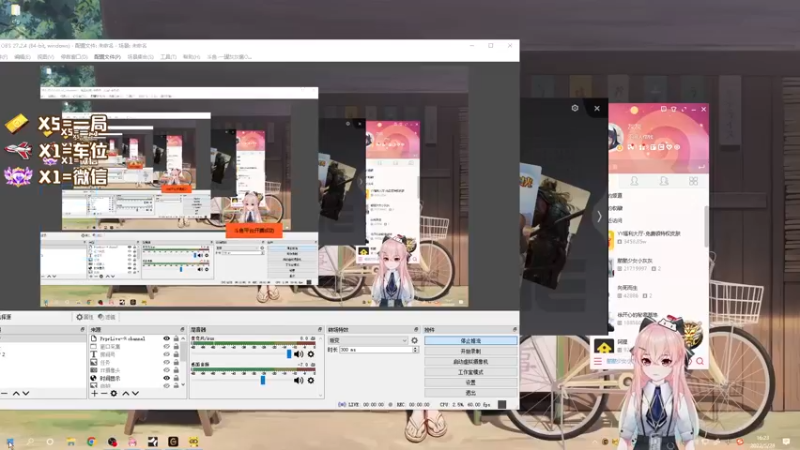Open the 滤镜 filters button above Sources
800x450 pixels.
pyautogui.click(x=107, y=317)
